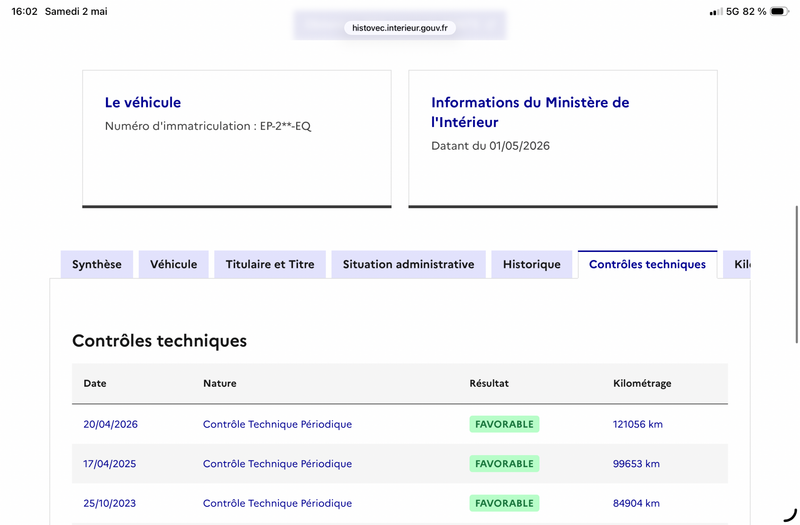
Task: Click FAVORABLE badge for 20/04/2026 inspection
Action: (504, 424)
